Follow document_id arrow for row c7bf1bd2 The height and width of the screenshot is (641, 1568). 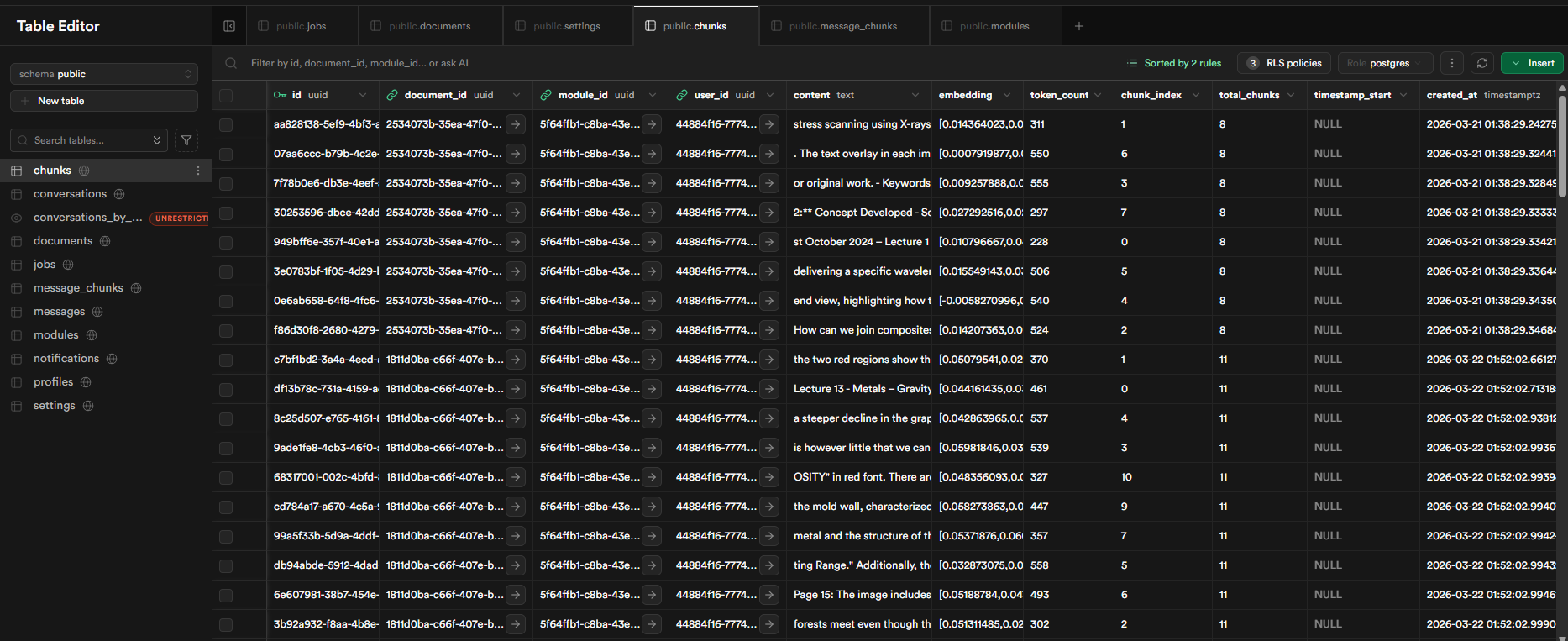(x=517, y=360)
